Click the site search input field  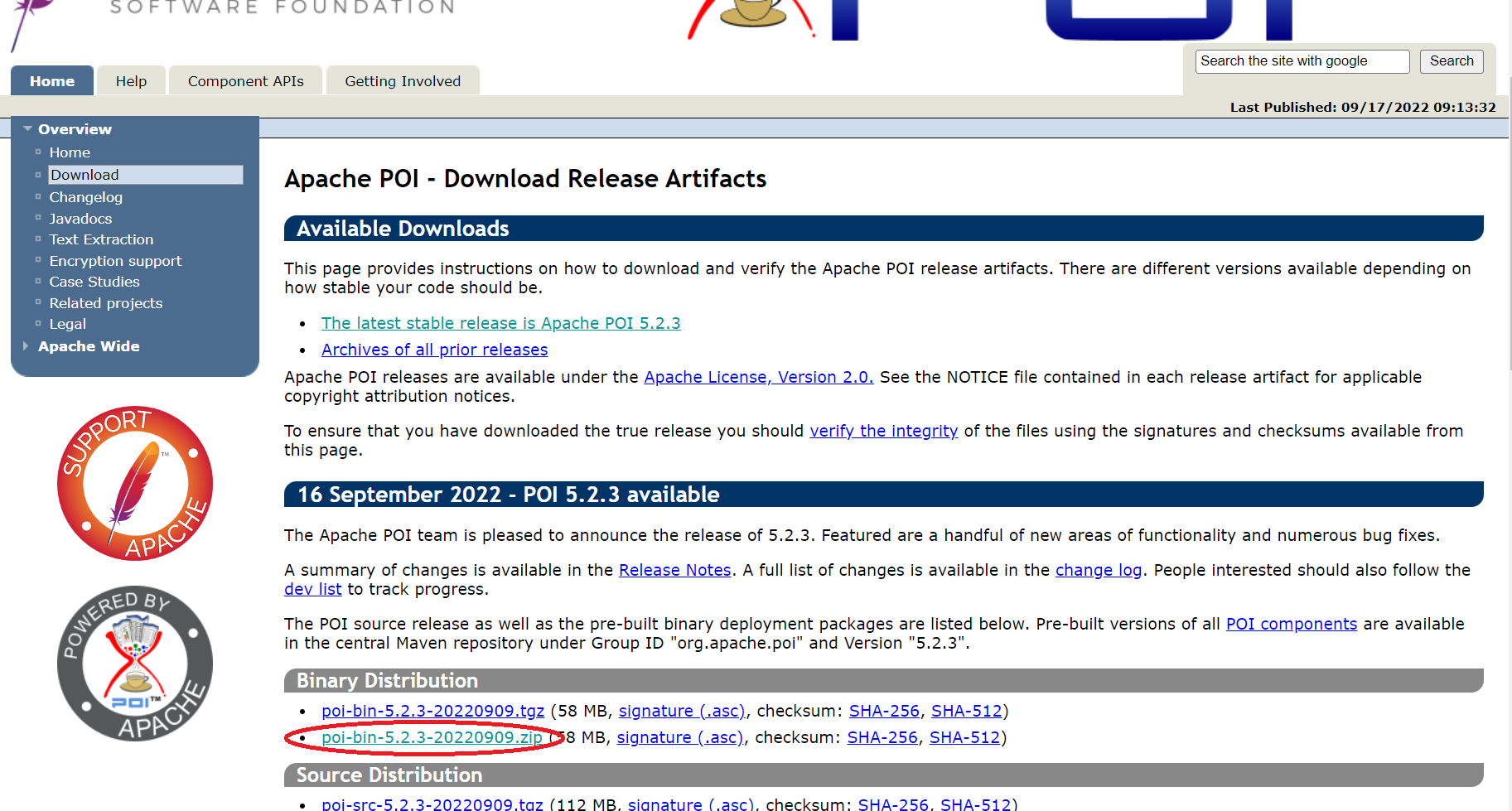point(1301,60)
